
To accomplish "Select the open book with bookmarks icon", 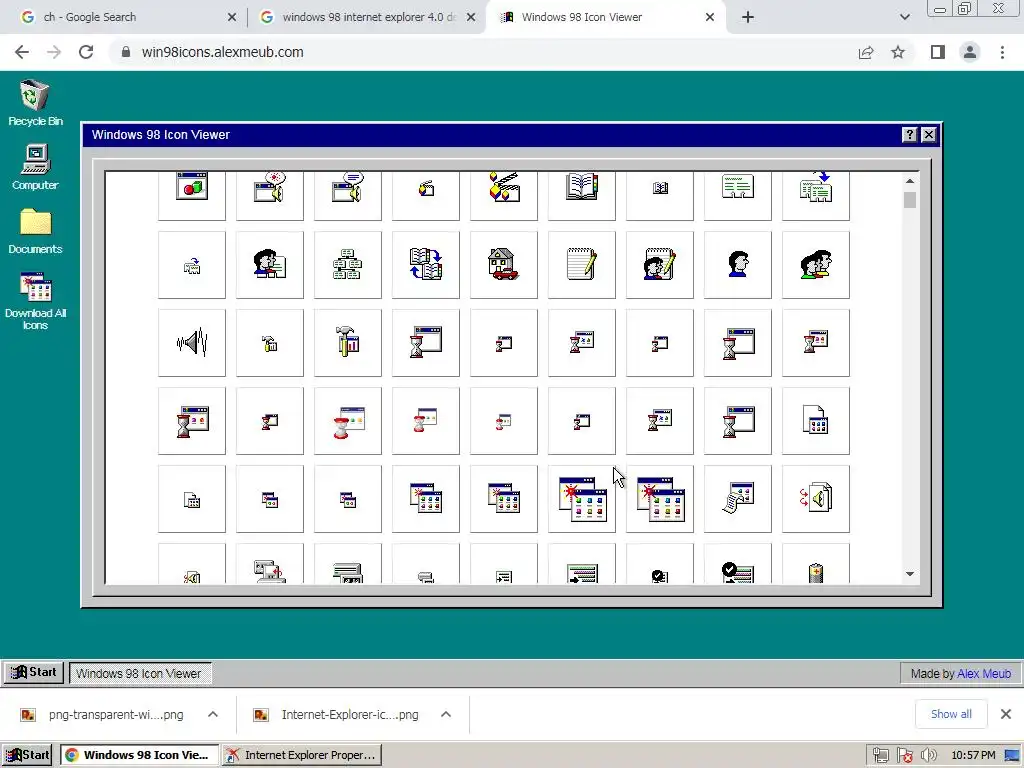I will click(x=581, y=195).
